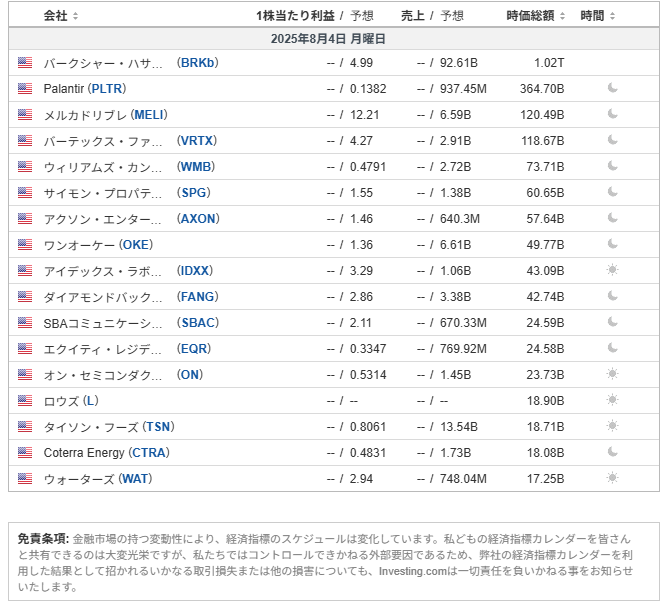Screen dimensions: 665x605
Task: Click the 1.02T market cap value
Action: point(549,63)
